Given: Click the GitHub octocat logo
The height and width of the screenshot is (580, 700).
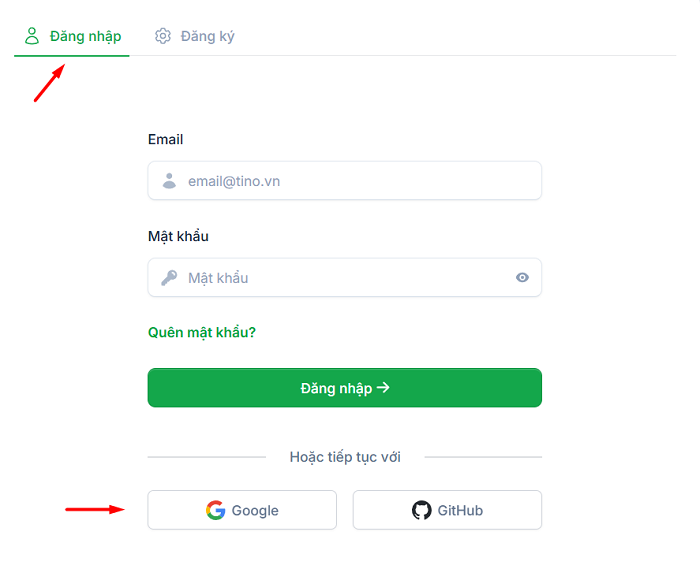Looking at the screenshot, I should (x=422, y=510).
